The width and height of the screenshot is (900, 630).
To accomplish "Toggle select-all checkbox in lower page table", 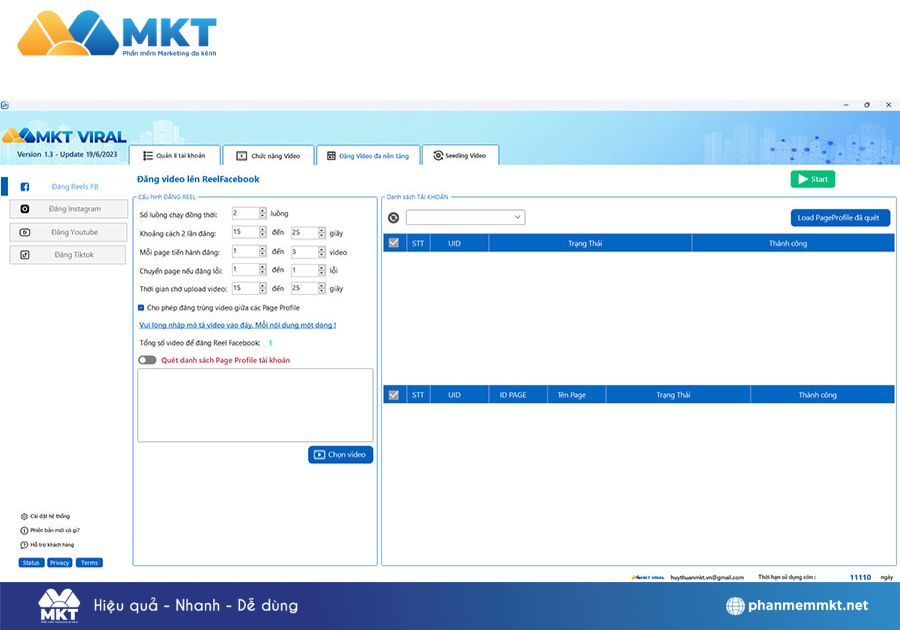I will tap(393, 395).
